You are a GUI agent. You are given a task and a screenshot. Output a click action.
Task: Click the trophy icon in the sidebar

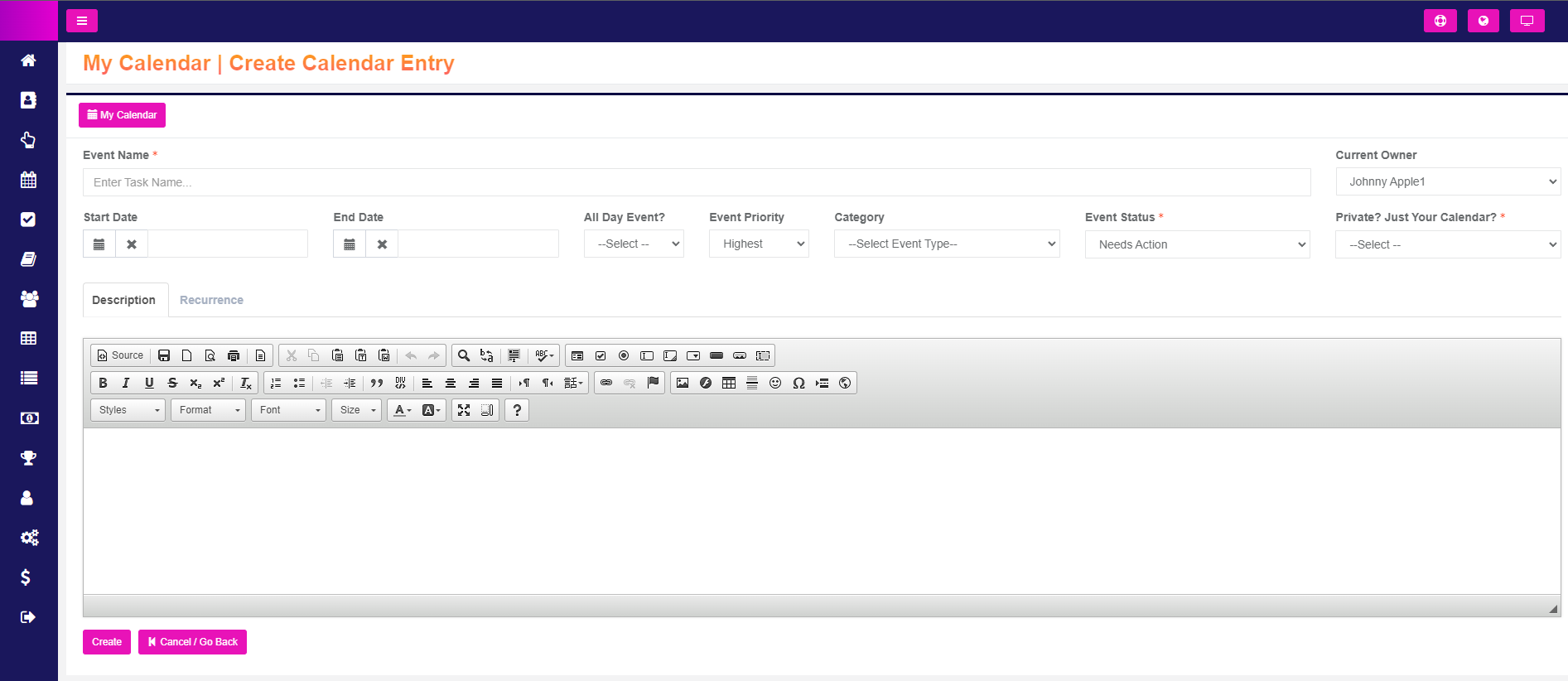click(x=28, y=458)
